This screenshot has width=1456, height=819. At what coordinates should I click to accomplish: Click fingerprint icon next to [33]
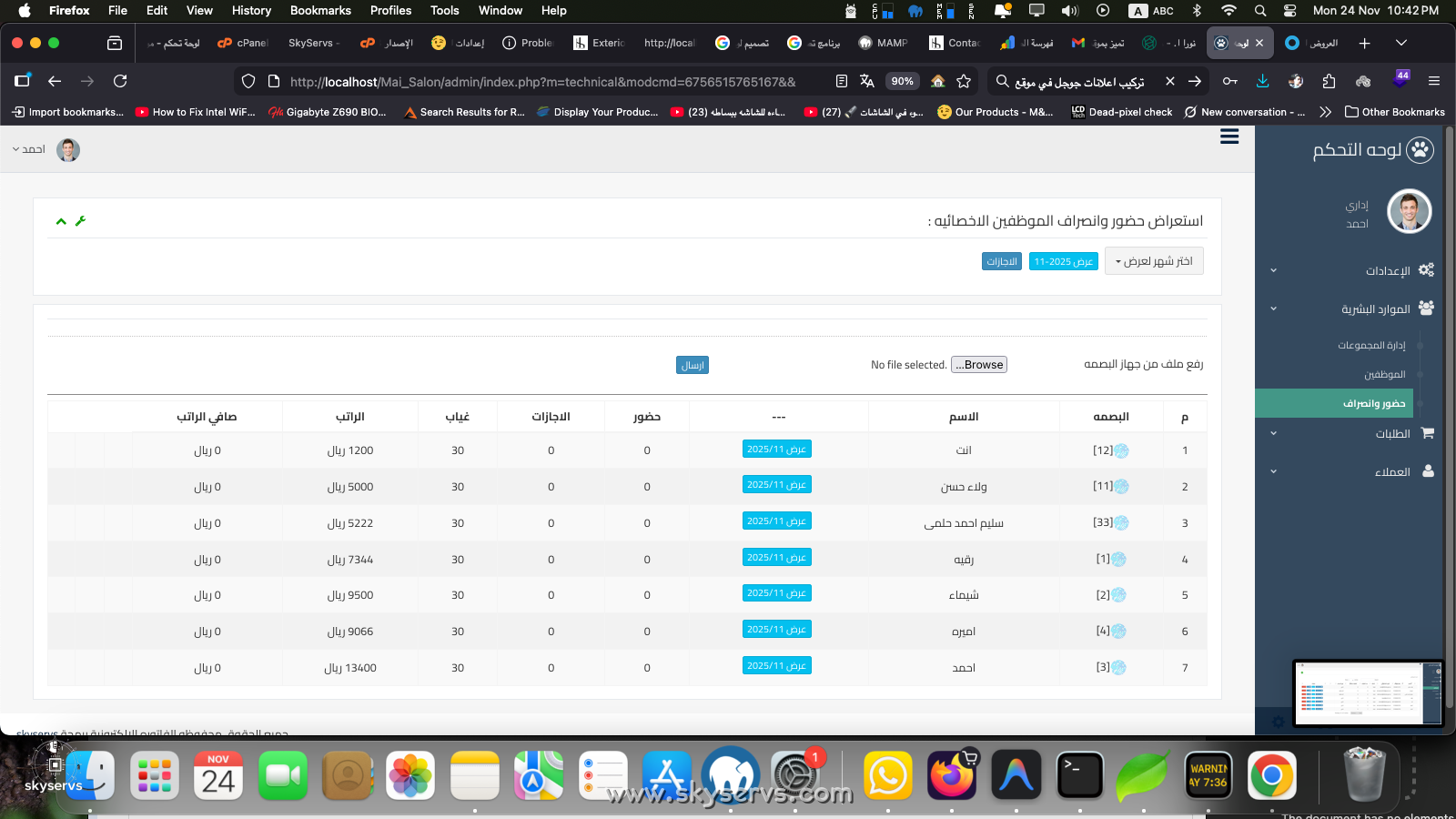tap(1121, 523)
